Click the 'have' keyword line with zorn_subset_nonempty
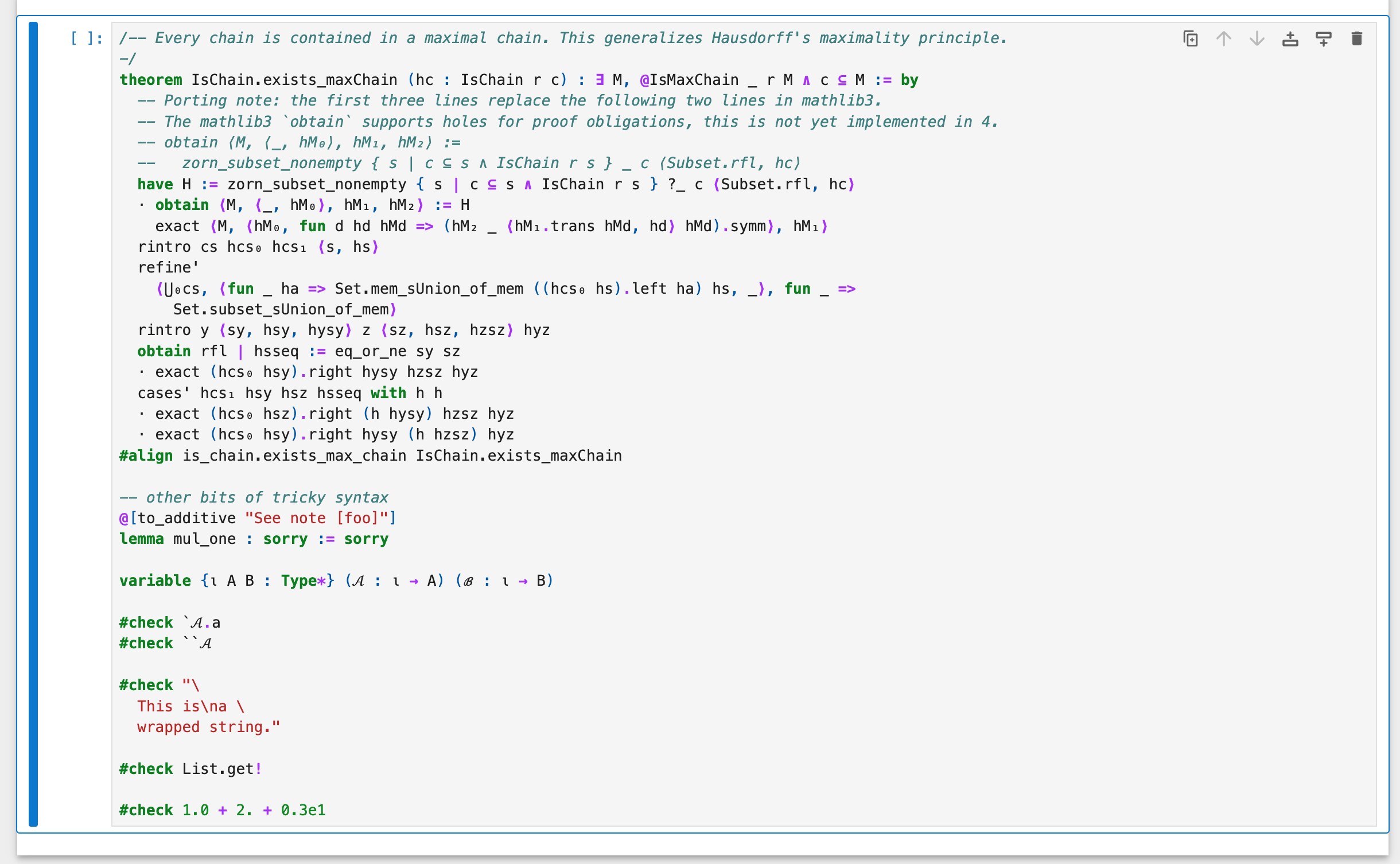The height and width of the screenshot is (864, 1400). [496, 184]
